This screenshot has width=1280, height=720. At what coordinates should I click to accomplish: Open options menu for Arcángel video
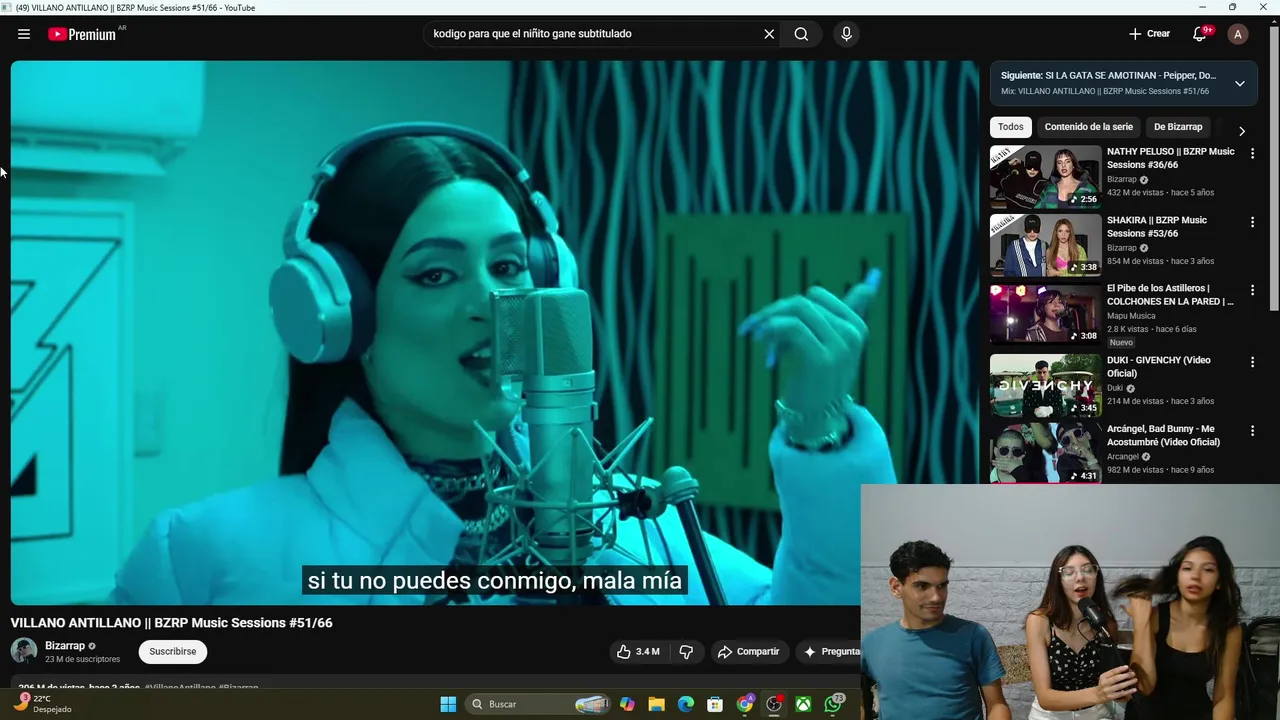1252,431
